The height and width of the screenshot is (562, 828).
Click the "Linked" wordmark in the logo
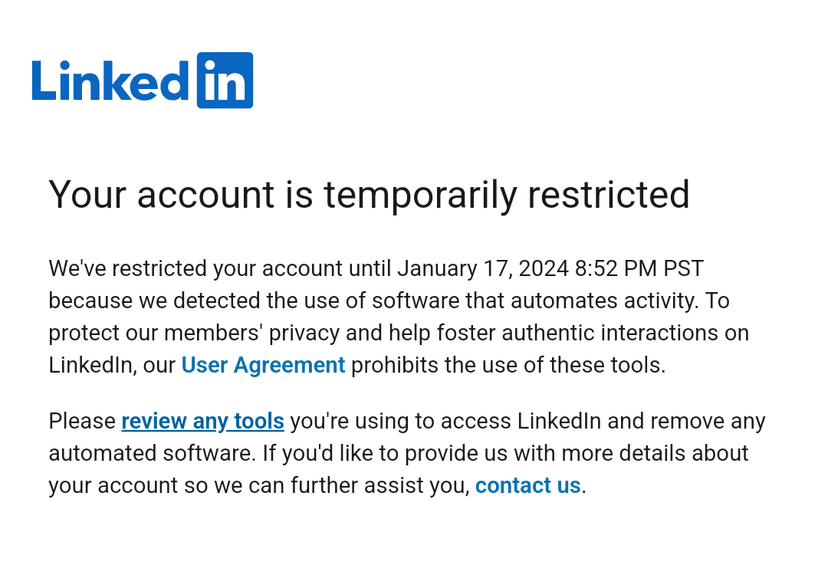(110, 82)
